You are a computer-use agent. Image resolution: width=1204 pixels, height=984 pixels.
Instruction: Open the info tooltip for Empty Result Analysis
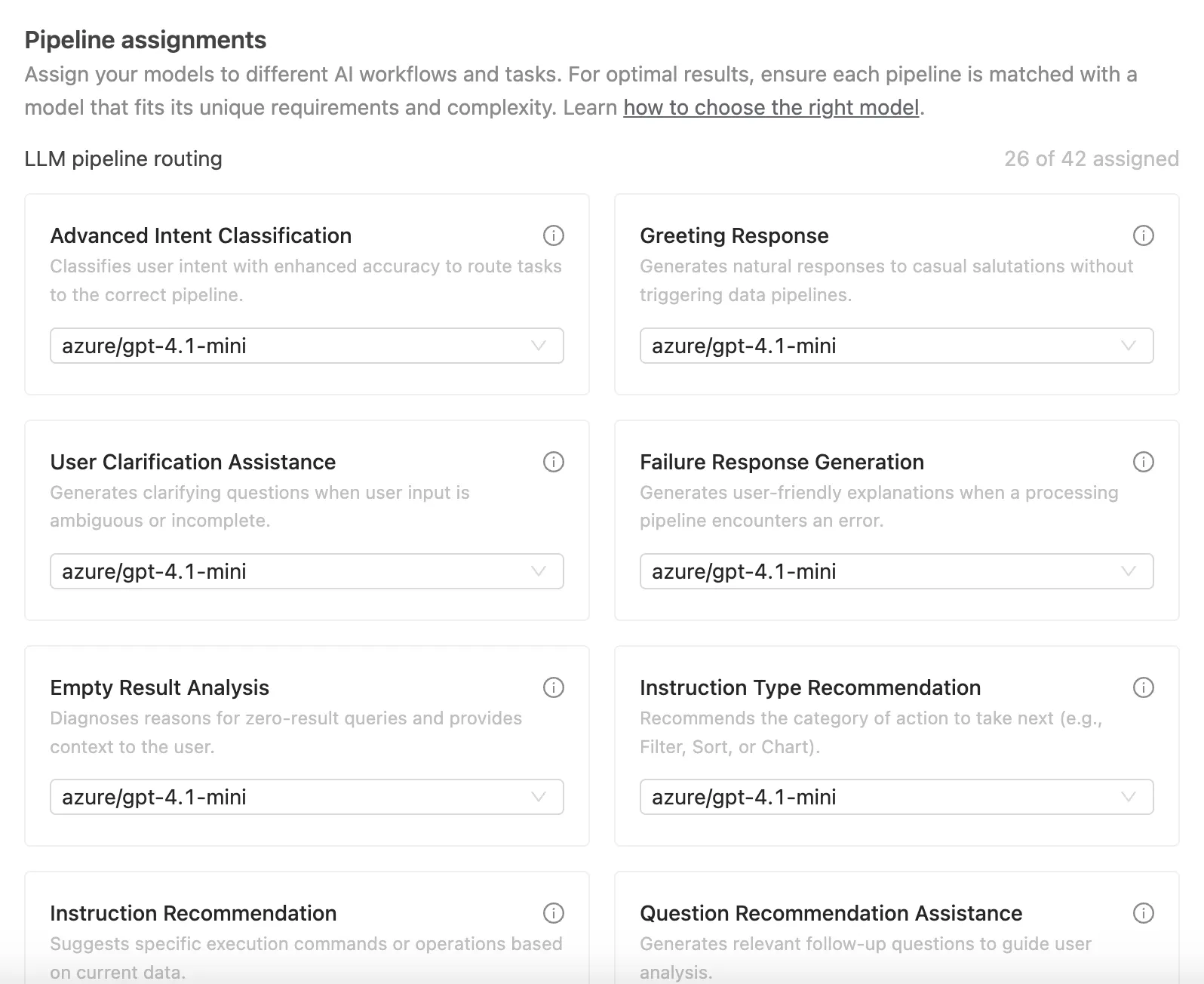coord(554,687)
